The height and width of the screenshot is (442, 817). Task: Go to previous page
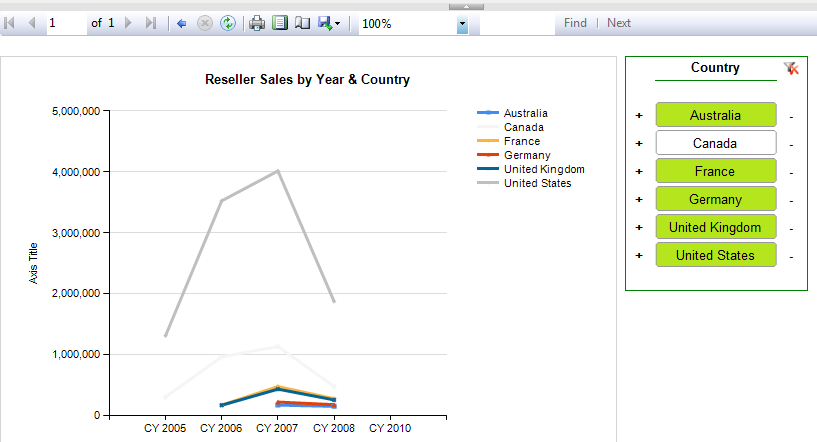32,23
